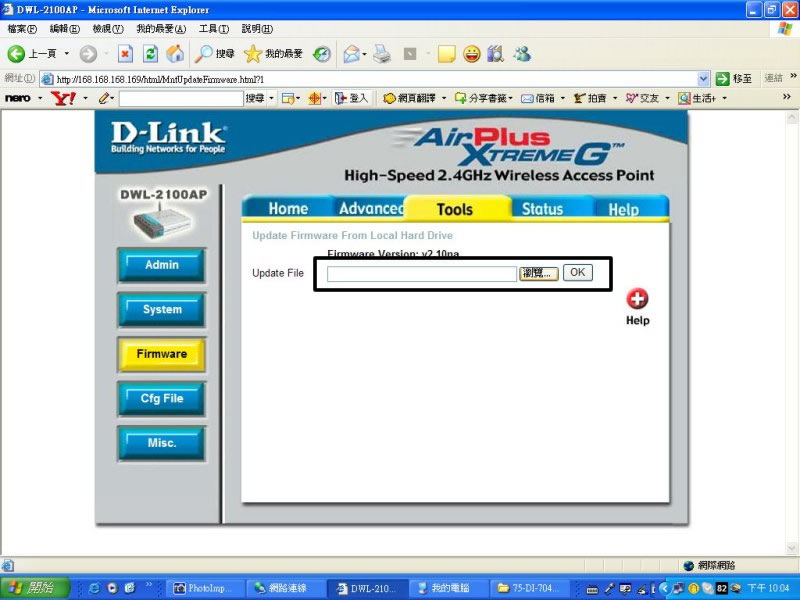Click the Yahoo toolbar search input field
This screenshot has width=800, height=600.
(x=181, y=98)
